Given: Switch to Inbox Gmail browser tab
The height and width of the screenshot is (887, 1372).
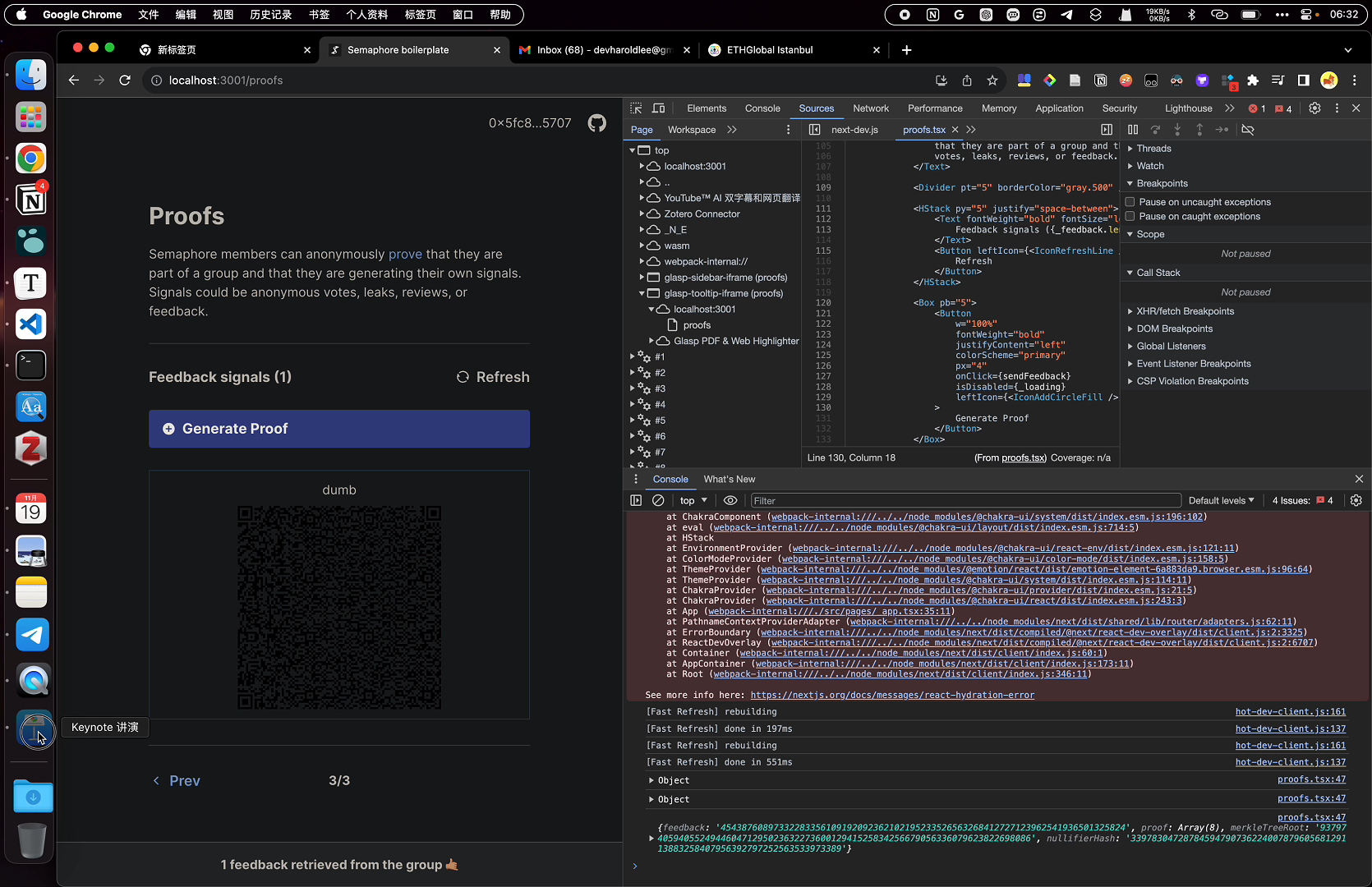Looking at the screenshot, I should [x=604, y=50].
